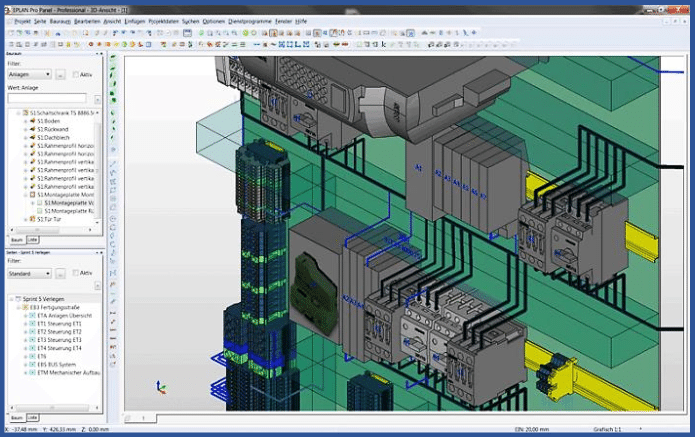Open the Einfügen menu
This screenshot has width=695, height=437.
tap(135, 21)
